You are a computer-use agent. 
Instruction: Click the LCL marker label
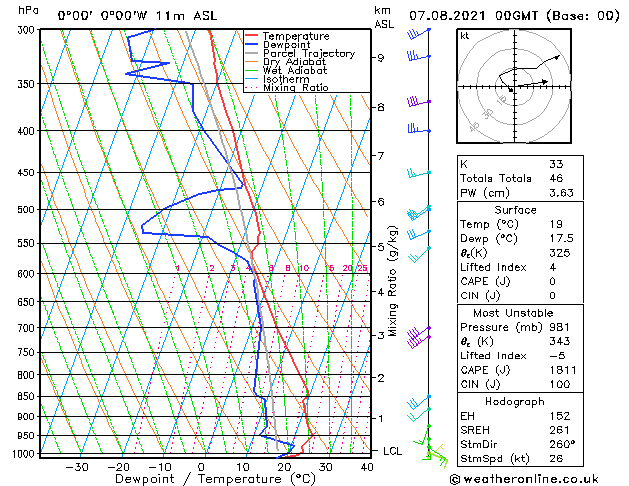pyautogui.click(x=392, y=451)
